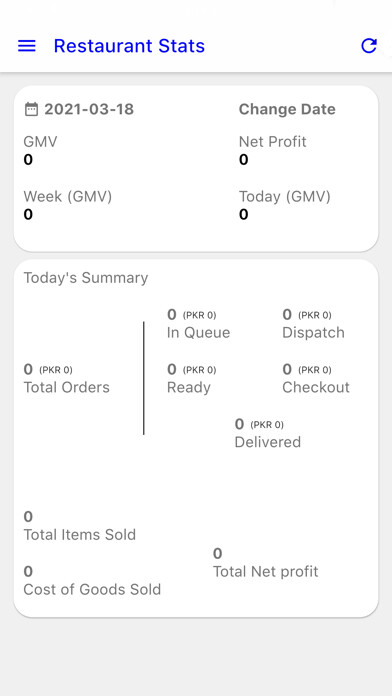Tap the Checkout orders stat

click(x=316, y=378)
